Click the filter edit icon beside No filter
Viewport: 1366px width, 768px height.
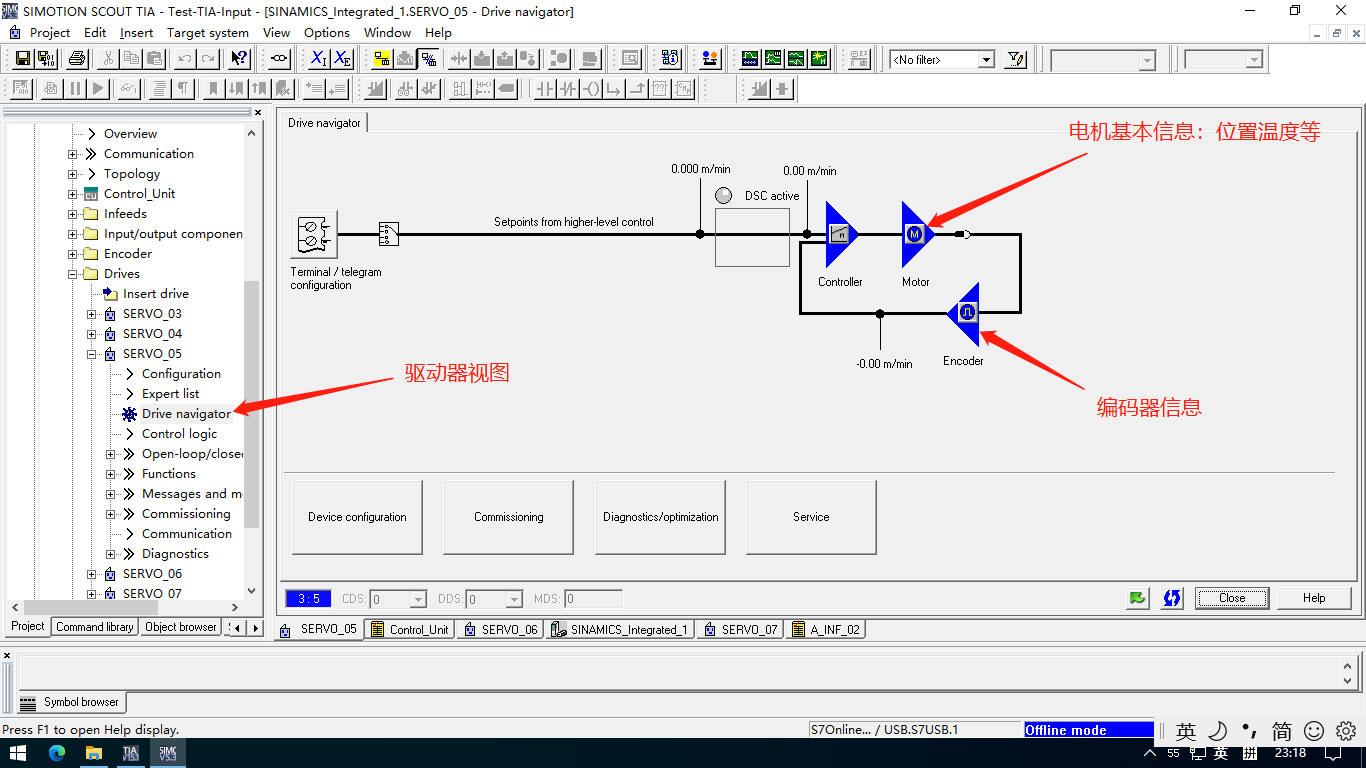click(x=1016, y=59)
